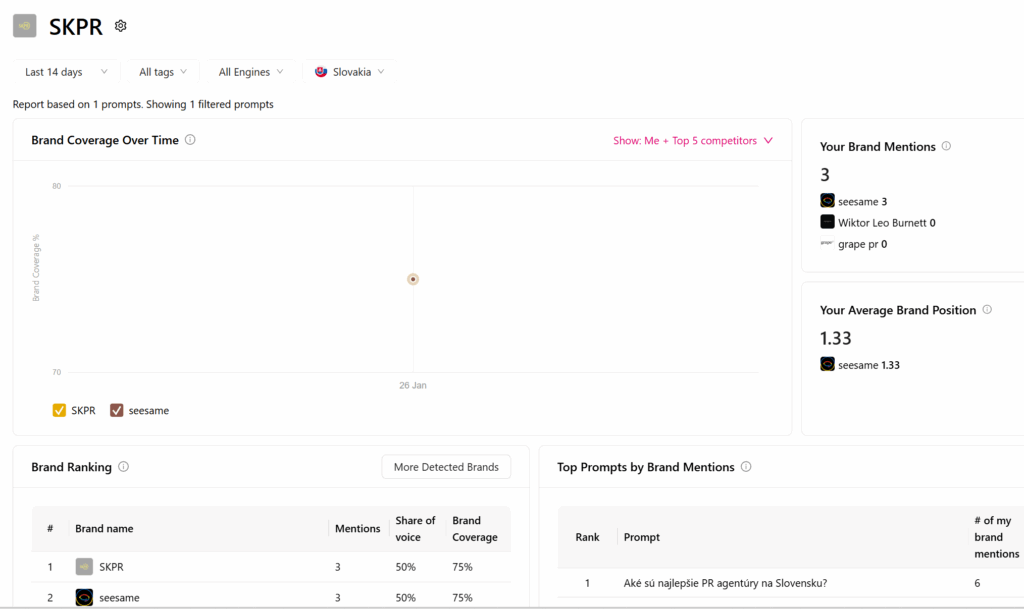
Task: Click the 26 Jan data point on chart
Action: point(413,279)
